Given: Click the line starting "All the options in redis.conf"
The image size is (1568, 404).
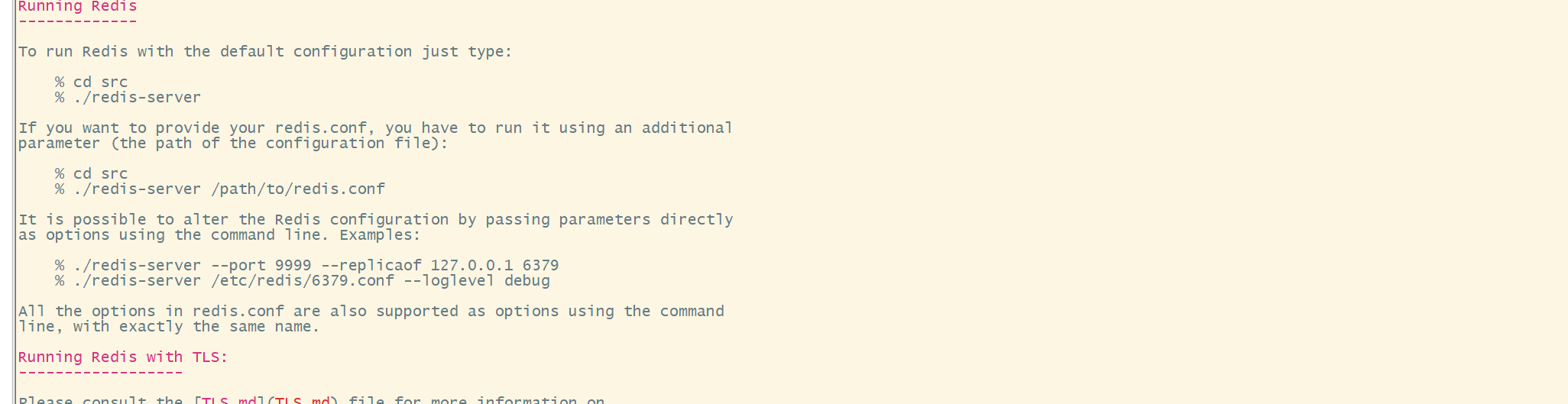Looking at the screenshot, I should pyautogui.click(x=371, y=312).
